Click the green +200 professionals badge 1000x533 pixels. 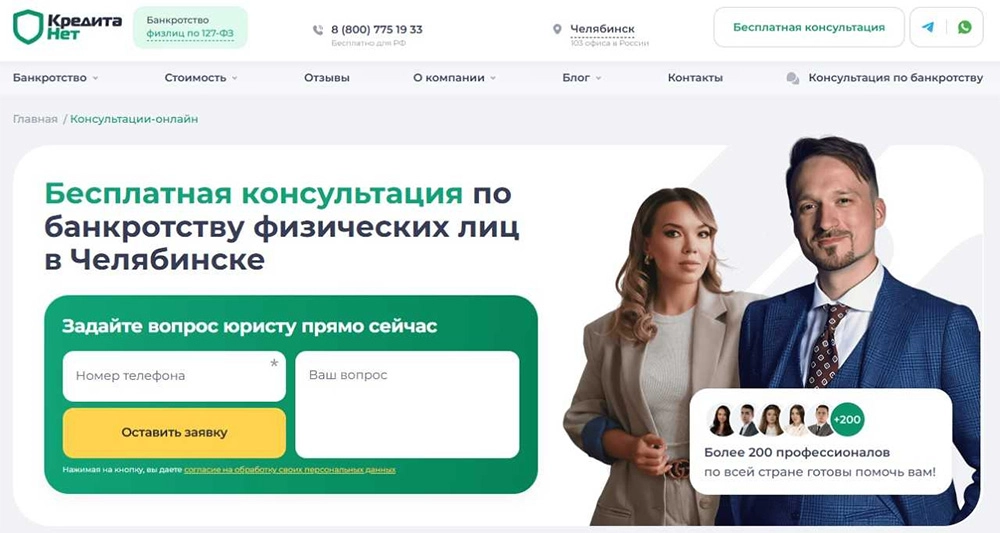coord(847,420)
